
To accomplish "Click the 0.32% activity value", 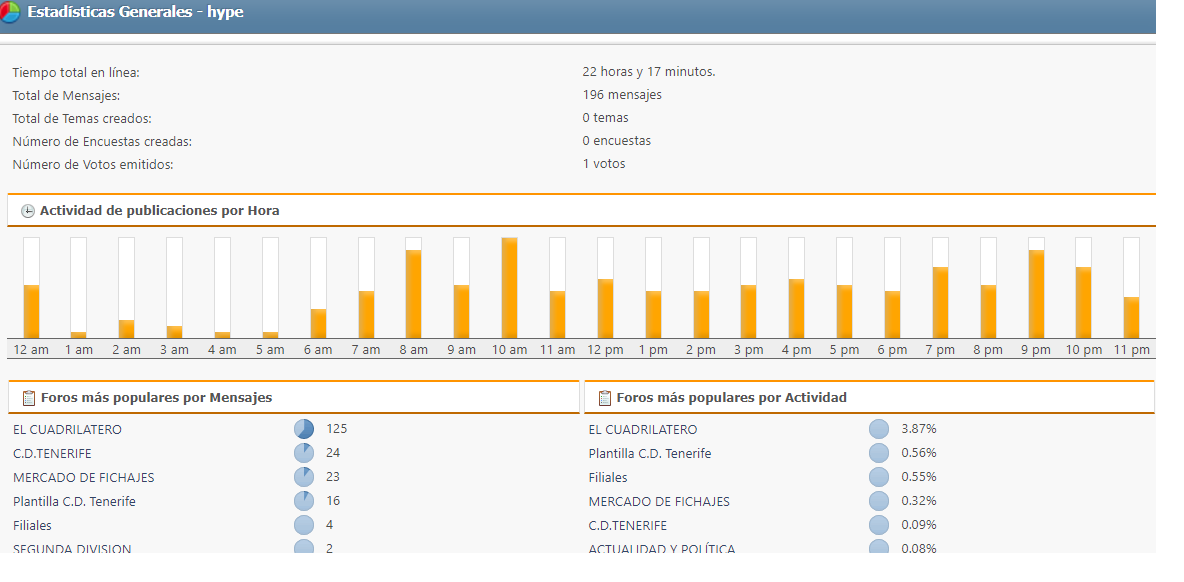I will point(919,500).
